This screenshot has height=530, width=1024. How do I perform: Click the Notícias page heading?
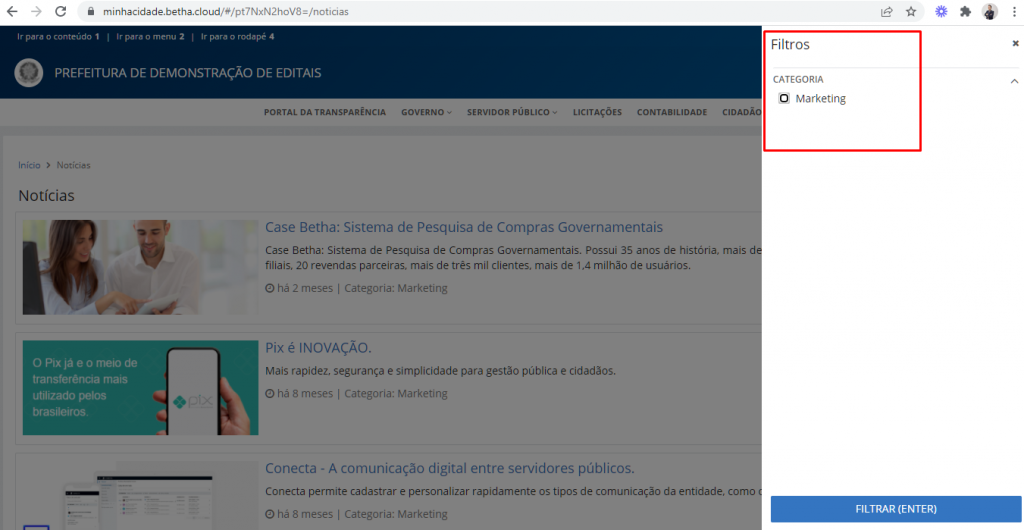pos(46,196)
